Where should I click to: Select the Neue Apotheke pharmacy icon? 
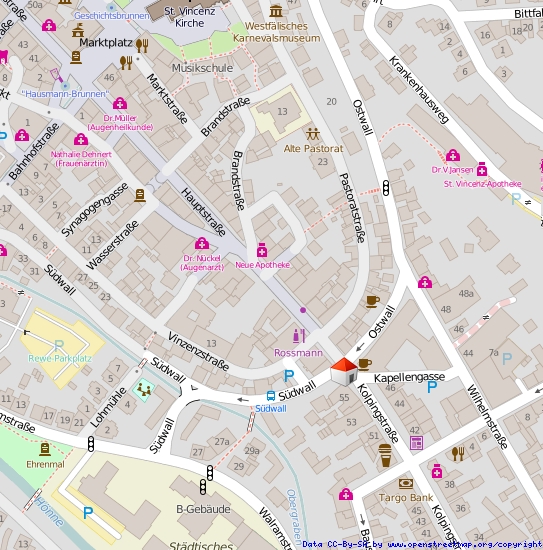click(262, 250)
